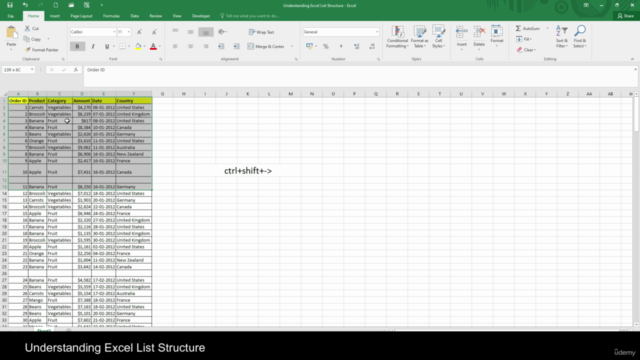Click the Format Painter brush
This screenshot has width=640, height=360.
[28, 50]
